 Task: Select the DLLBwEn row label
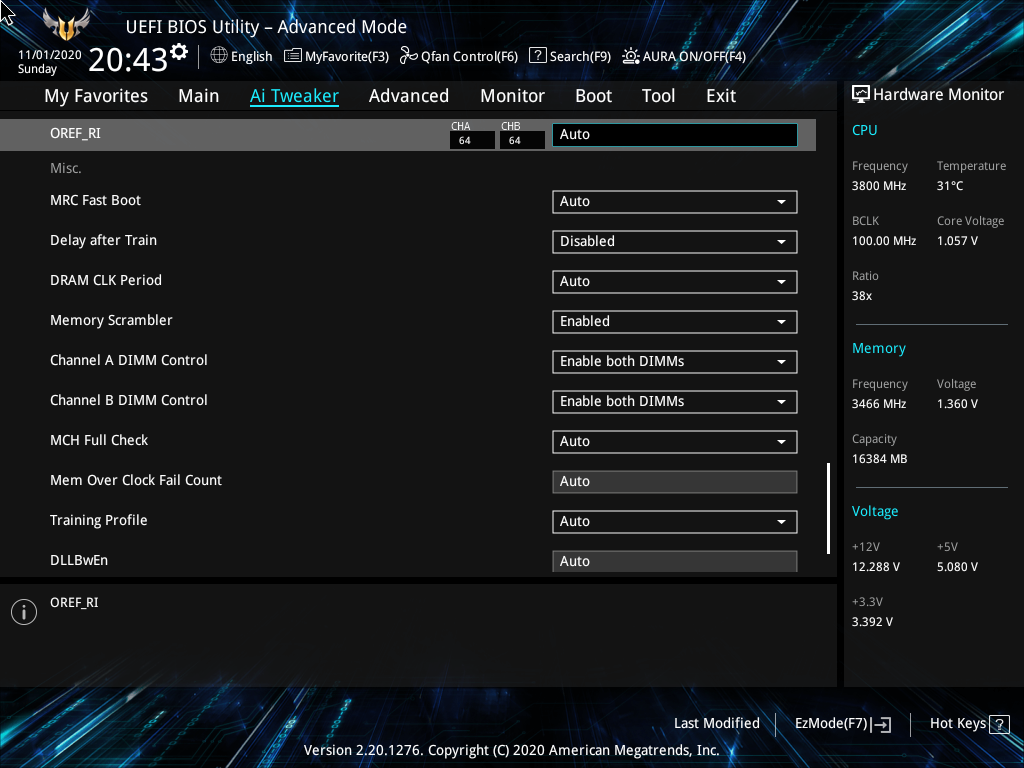[x=79, y=560]
